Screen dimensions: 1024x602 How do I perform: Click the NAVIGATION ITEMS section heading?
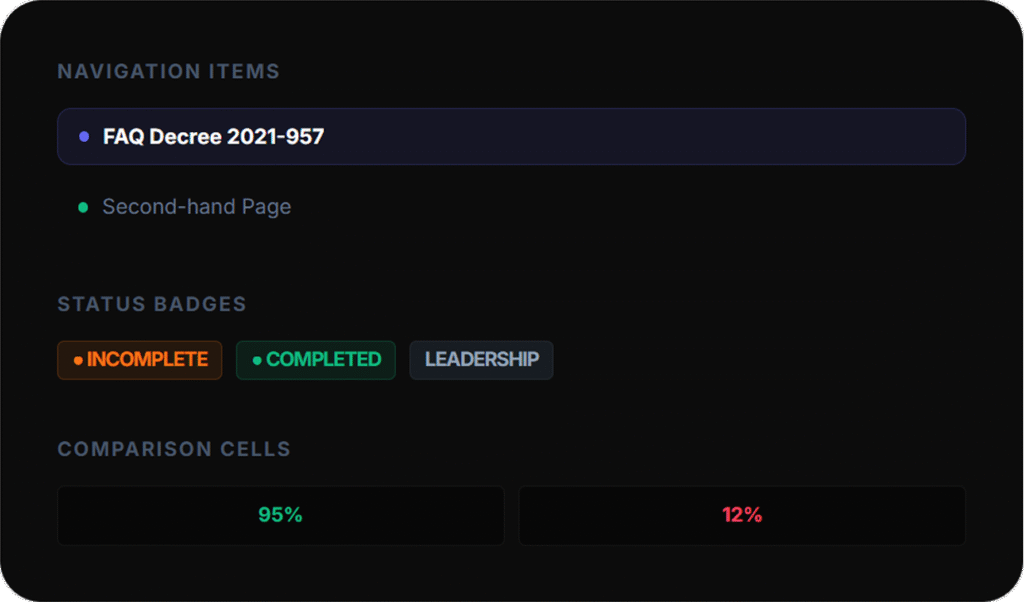[168, 72]
